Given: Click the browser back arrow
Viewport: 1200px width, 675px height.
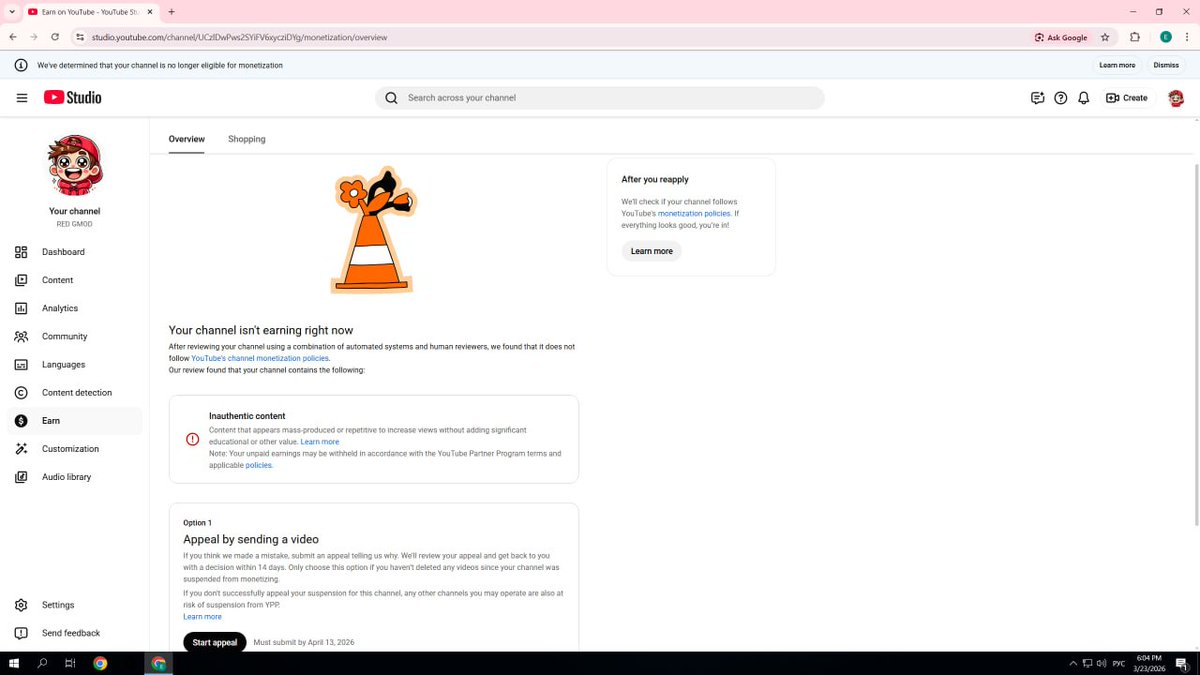Looking at the screenshot, I should (x=13, y=37).
